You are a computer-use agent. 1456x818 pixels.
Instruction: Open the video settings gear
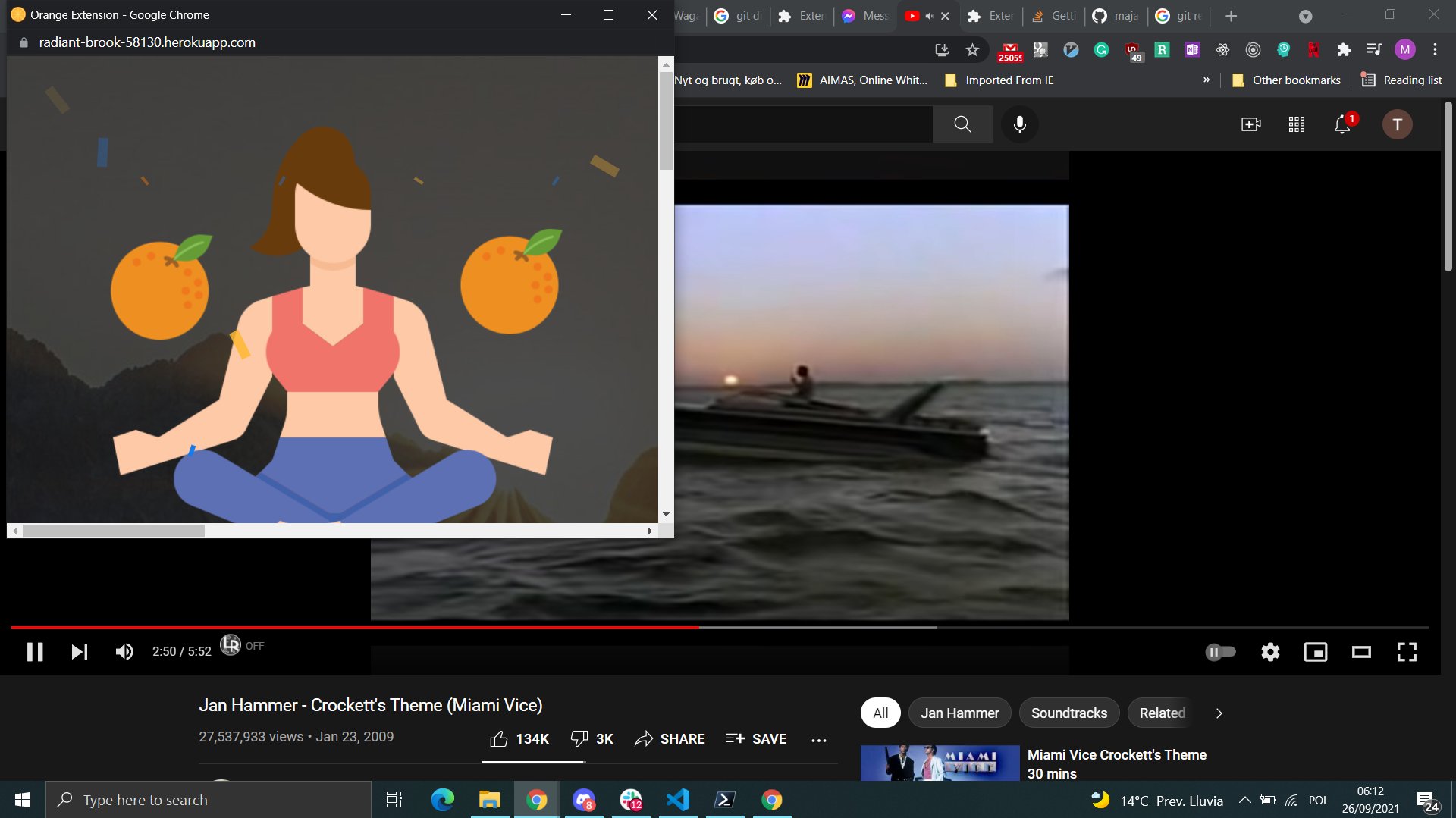pos(1270,652)
